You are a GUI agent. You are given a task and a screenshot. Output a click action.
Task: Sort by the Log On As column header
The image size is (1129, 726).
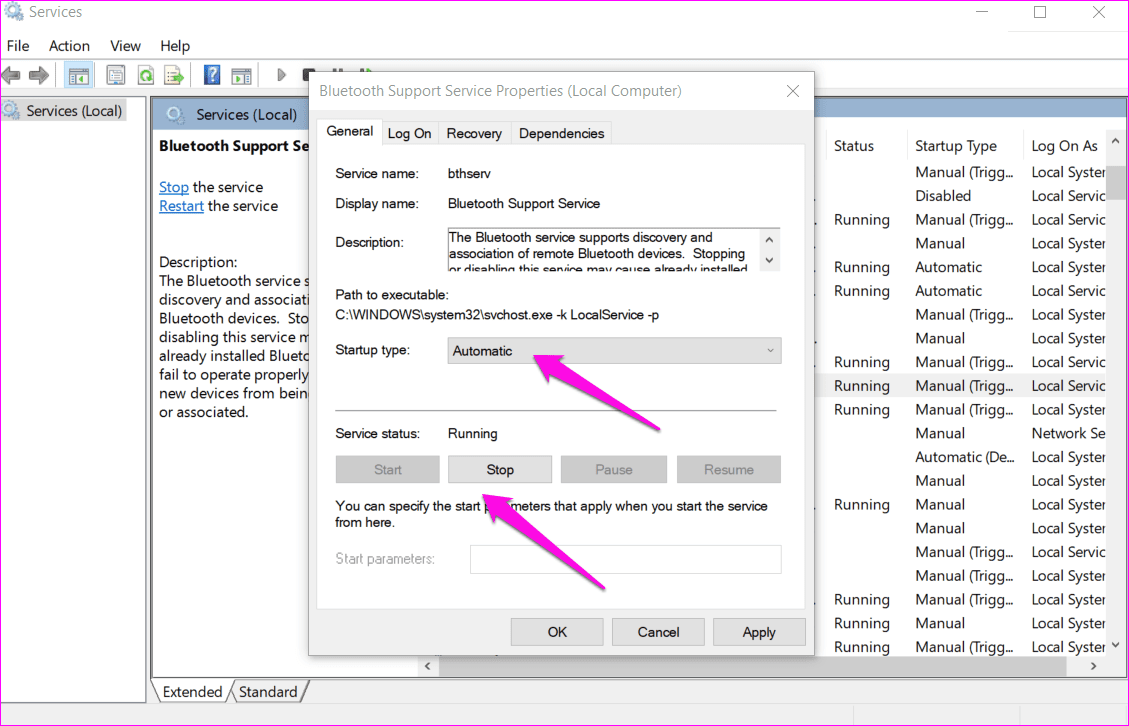click(1064, 146)
